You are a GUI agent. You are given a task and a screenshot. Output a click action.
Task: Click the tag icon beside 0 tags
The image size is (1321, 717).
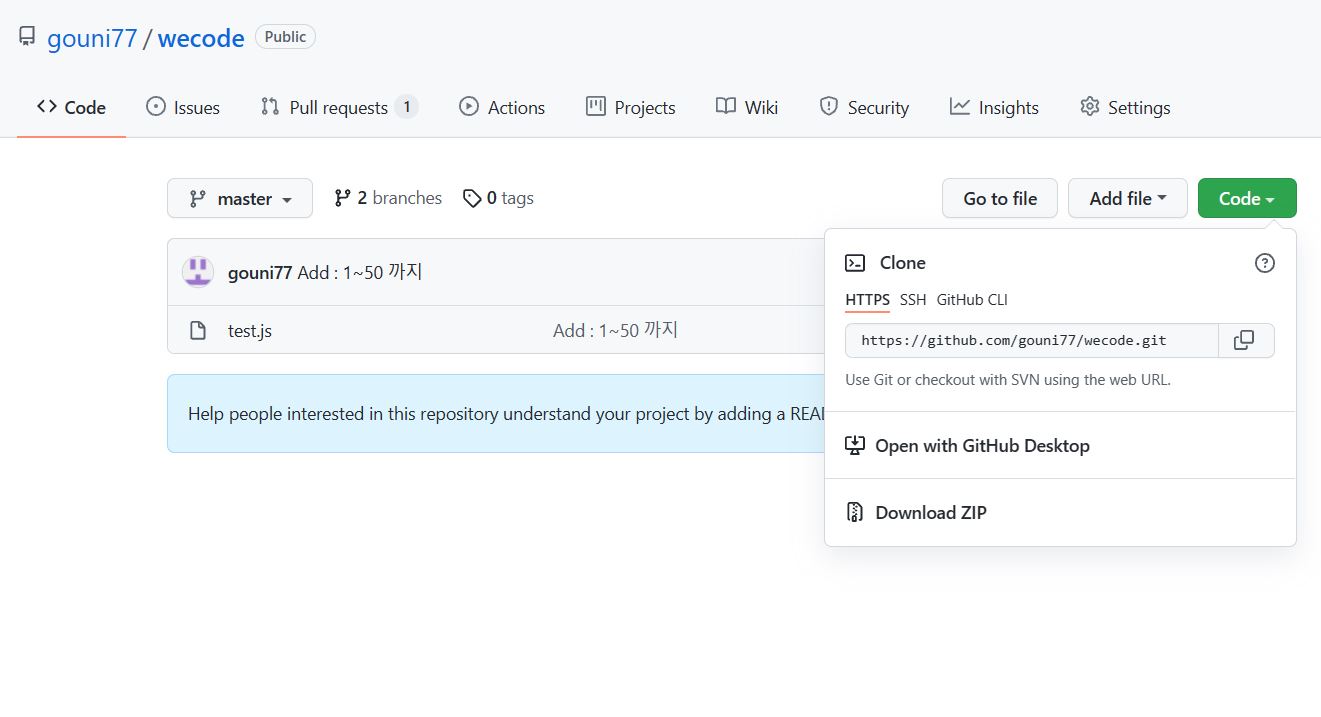pos(472,198)
